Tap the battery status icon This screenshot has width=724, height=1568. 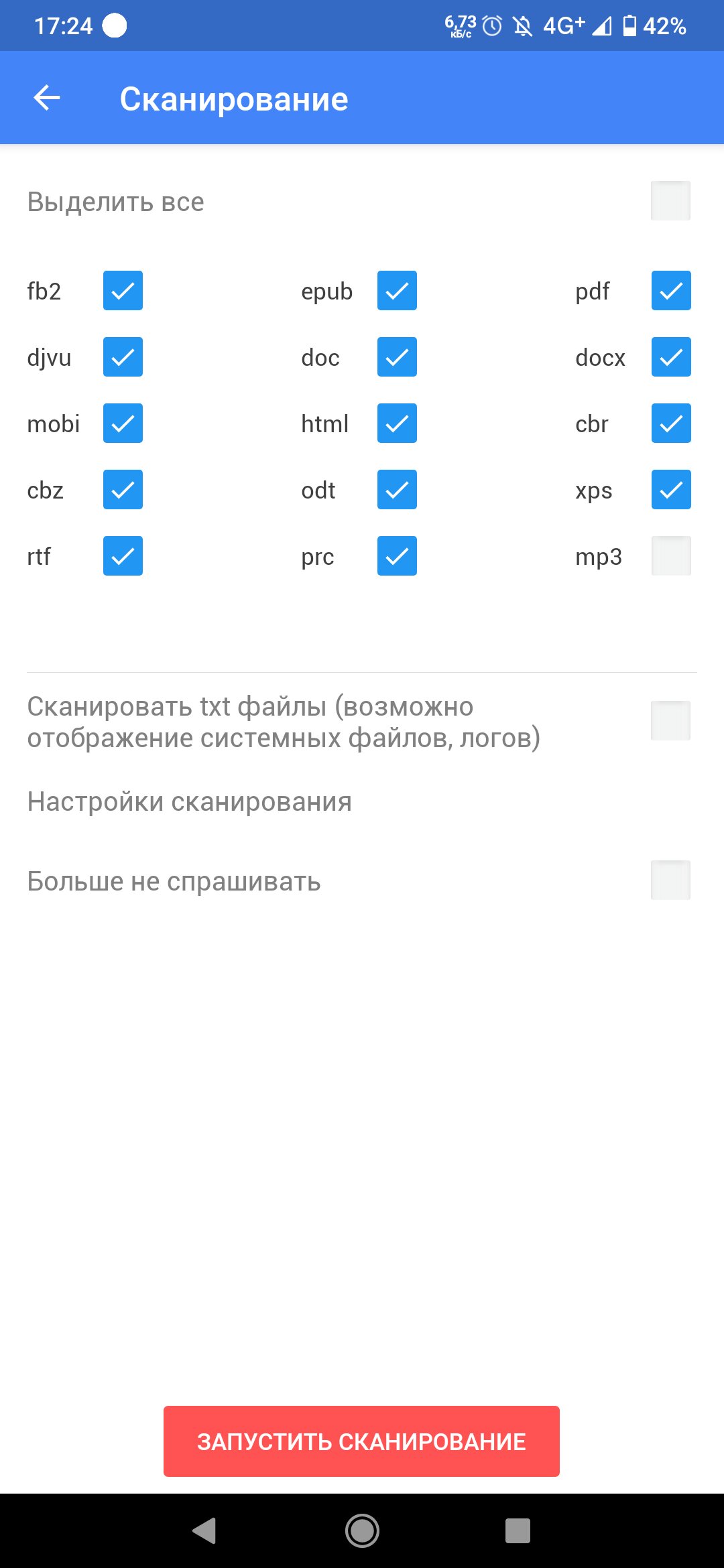[x=629, y=25]
